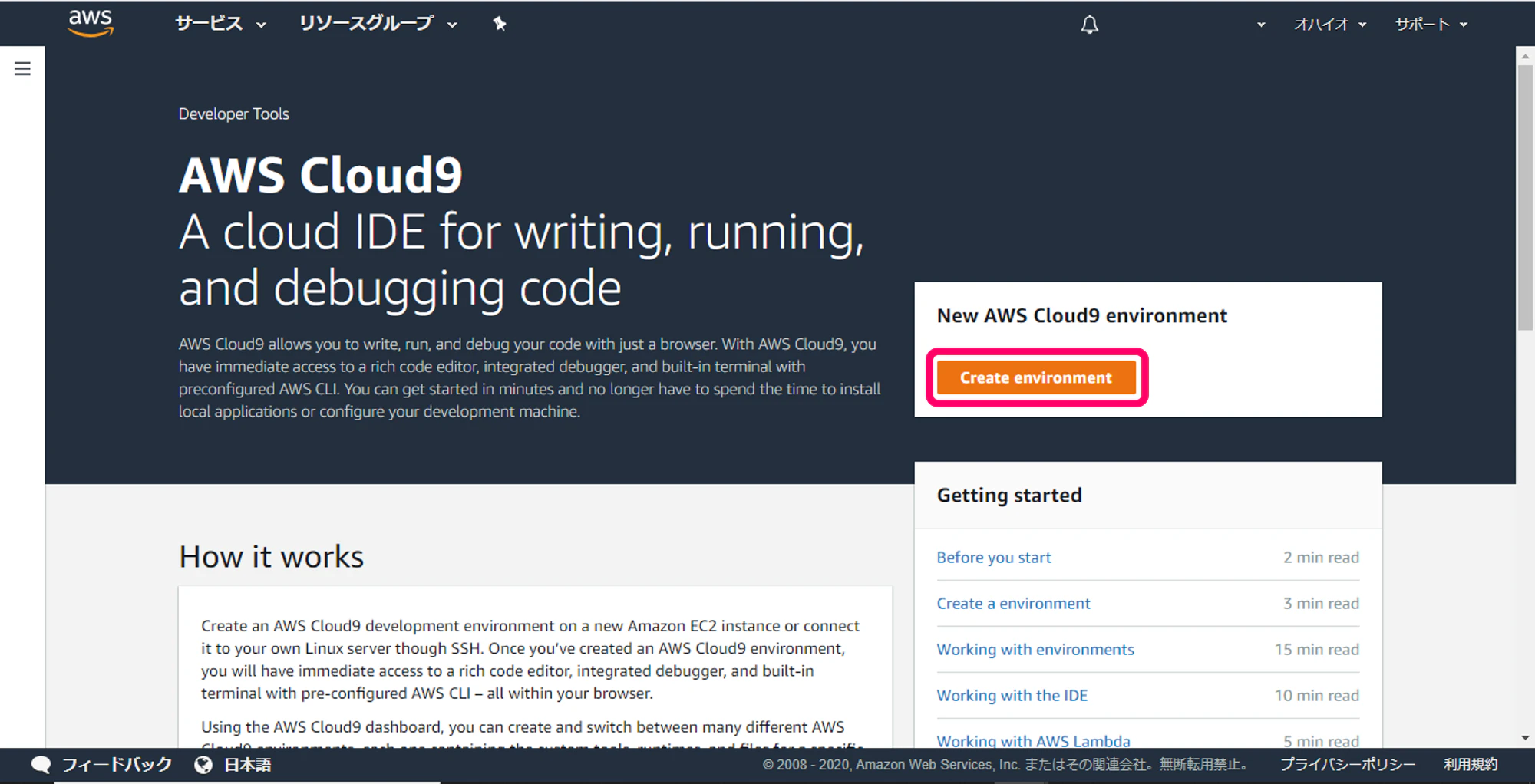Viewport: 1535px width, 784px height.
Task: Open the notifications bell
Action: [1090, 25]
